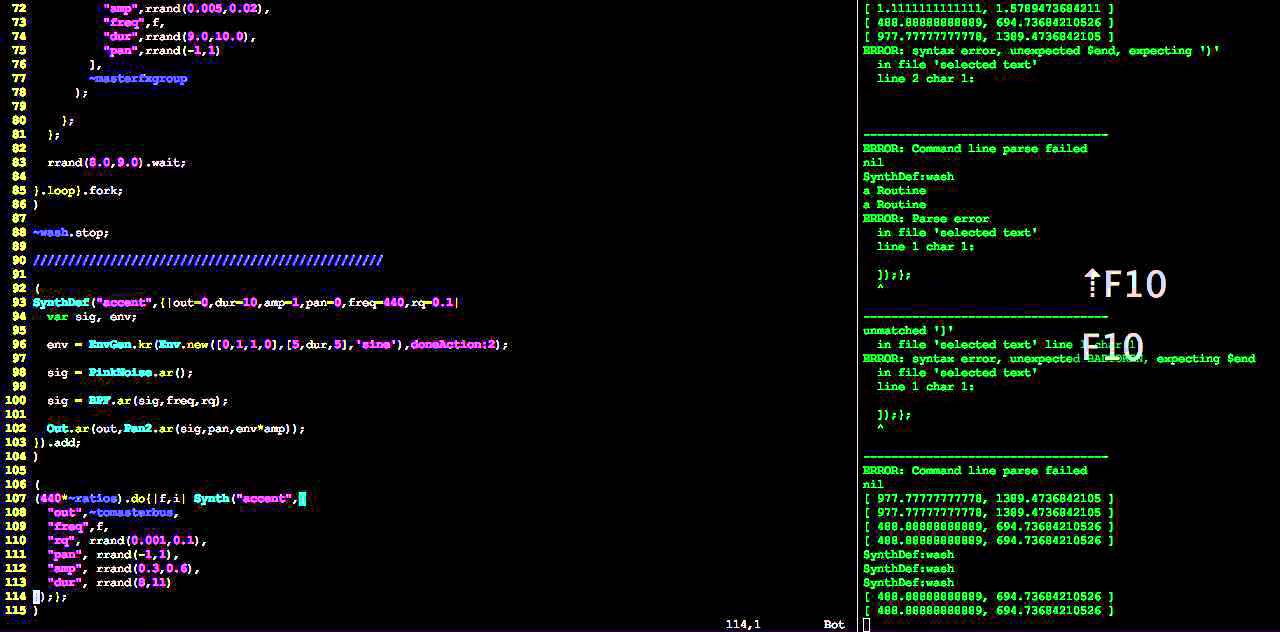The width and height of the screenshot is (1280, 632).
Task: Click "ERROR: Parse error" in post window
Action: [x=926, y=218]
